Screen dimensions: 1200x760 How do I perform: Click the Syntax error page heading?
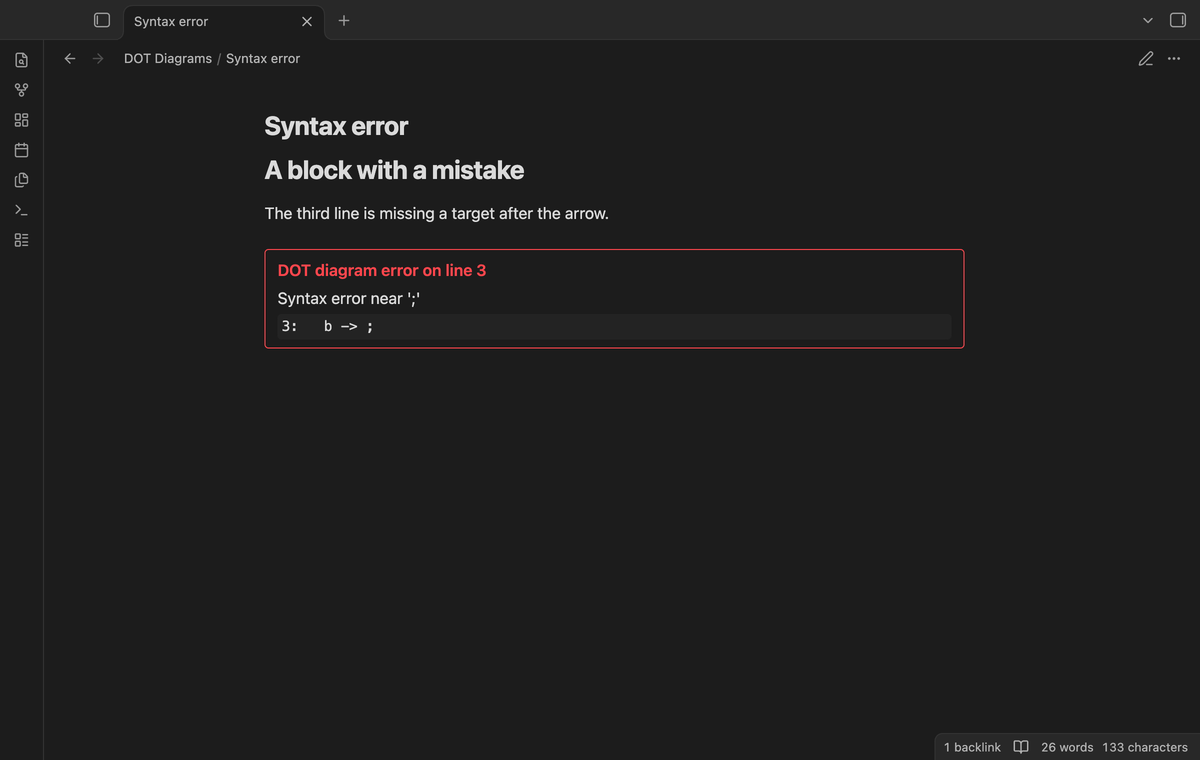[x=336, y=126]
